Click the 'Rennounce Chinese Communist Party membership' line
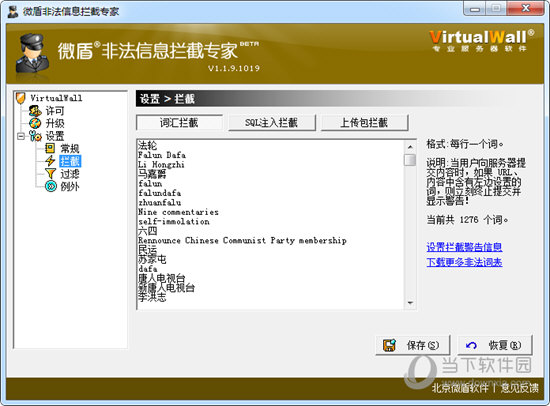This screenshot has height=406, width=550. (242, 240)
